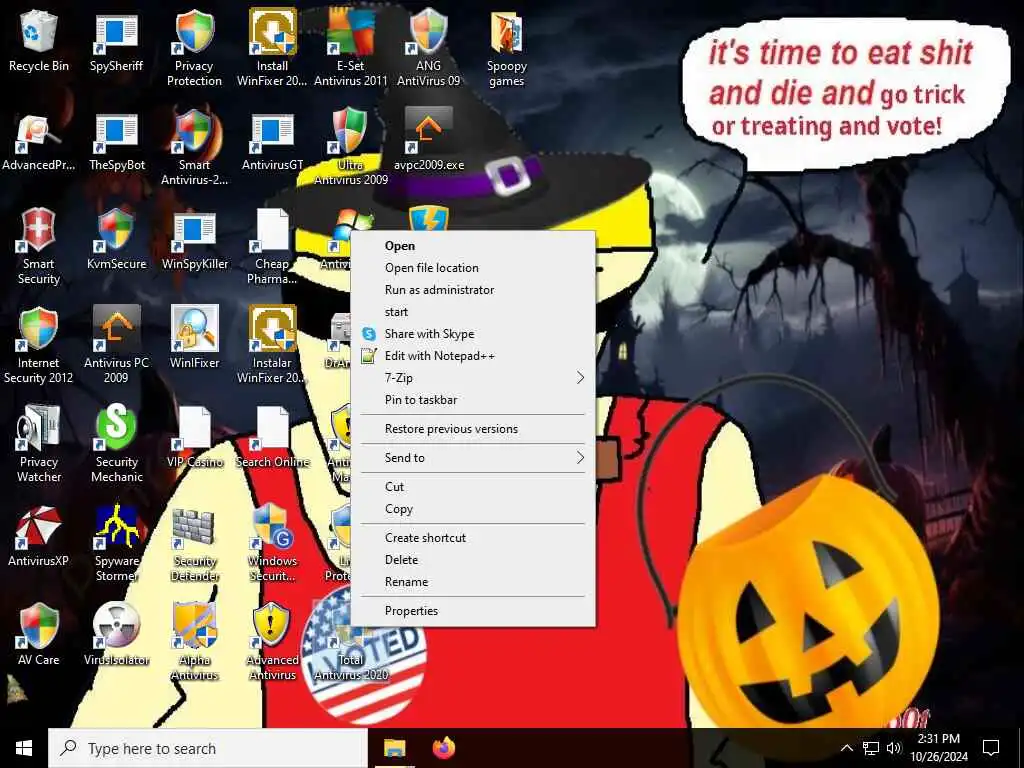Click the Internet Security 2012 icon
The image size is (1024, 768).
39,328
